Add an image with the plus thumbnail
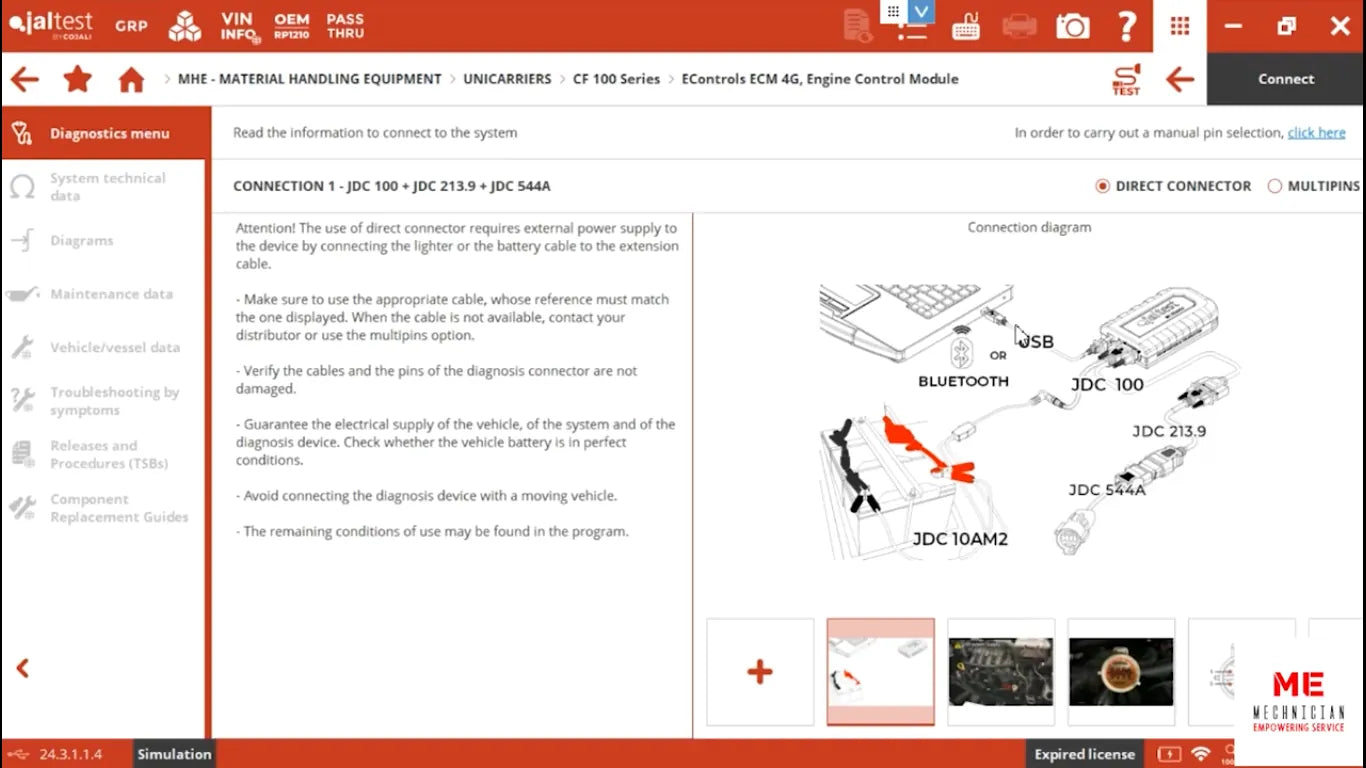 tap(760, 672)
